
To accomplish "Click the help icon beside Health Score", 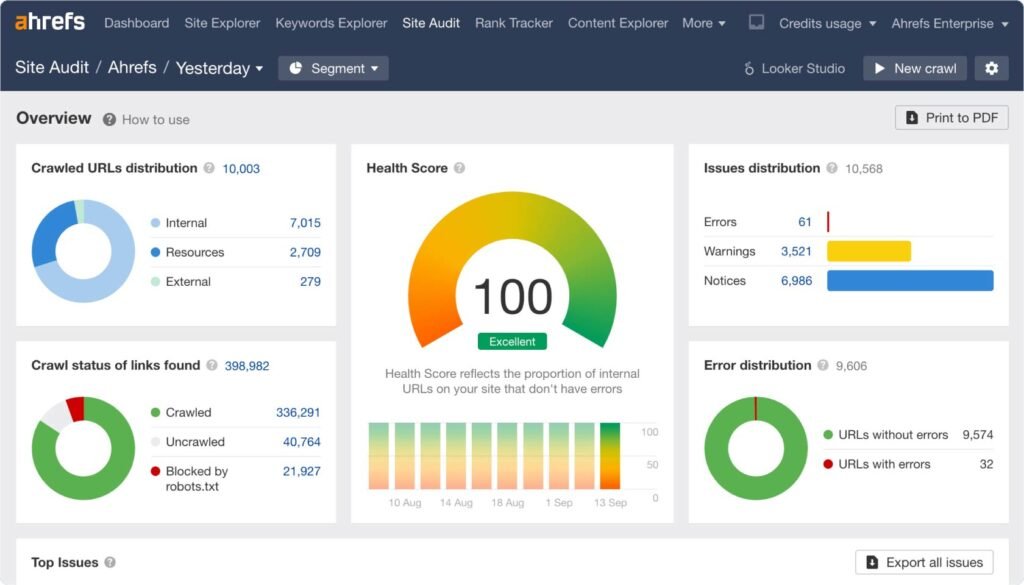I will pos(459,168).
